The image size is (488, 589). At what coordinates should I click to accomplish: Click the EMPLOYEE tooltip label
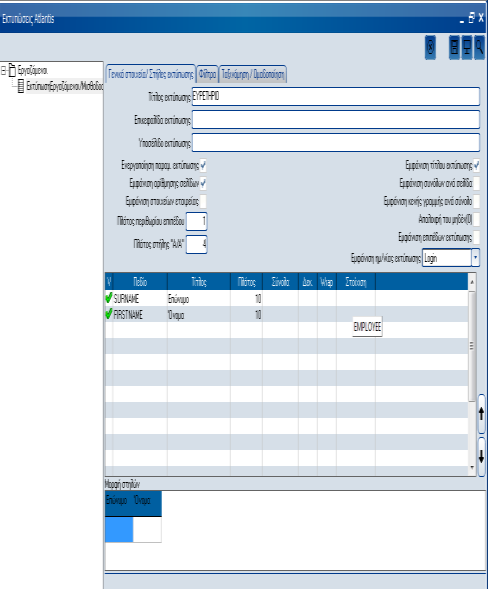point(367,327)
